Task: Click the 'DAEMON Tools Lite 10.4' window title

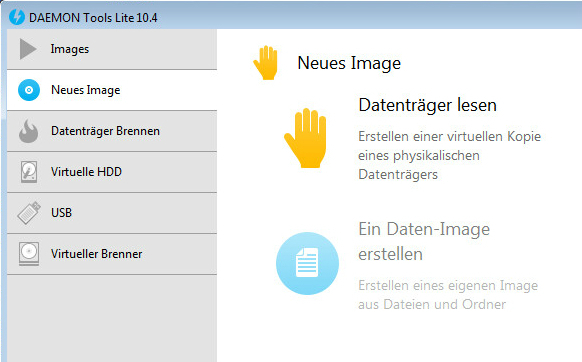Action: pyautogui.click(x=93, y=17)
